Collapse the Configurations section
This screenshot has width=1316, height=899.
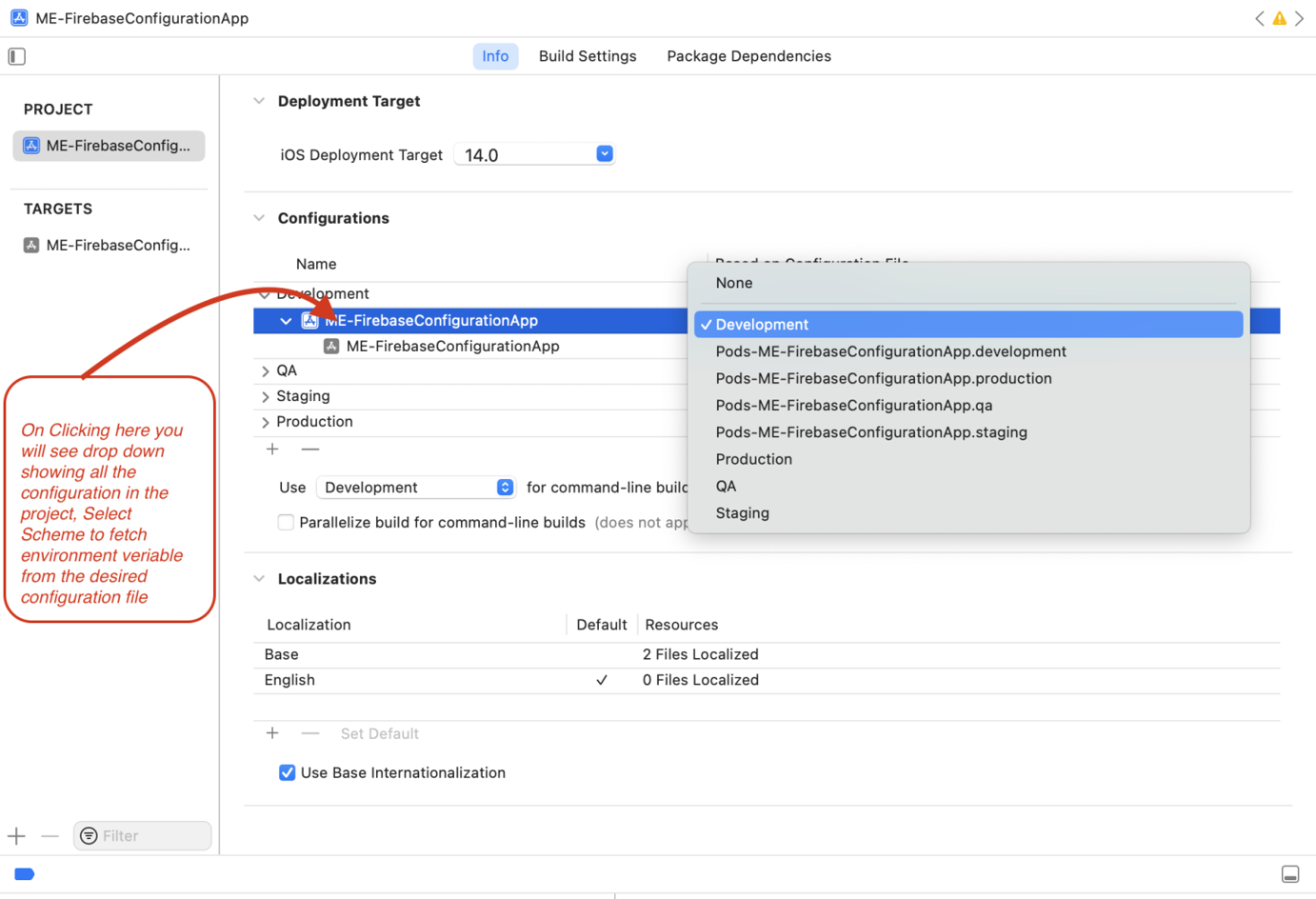click(259, 218)
